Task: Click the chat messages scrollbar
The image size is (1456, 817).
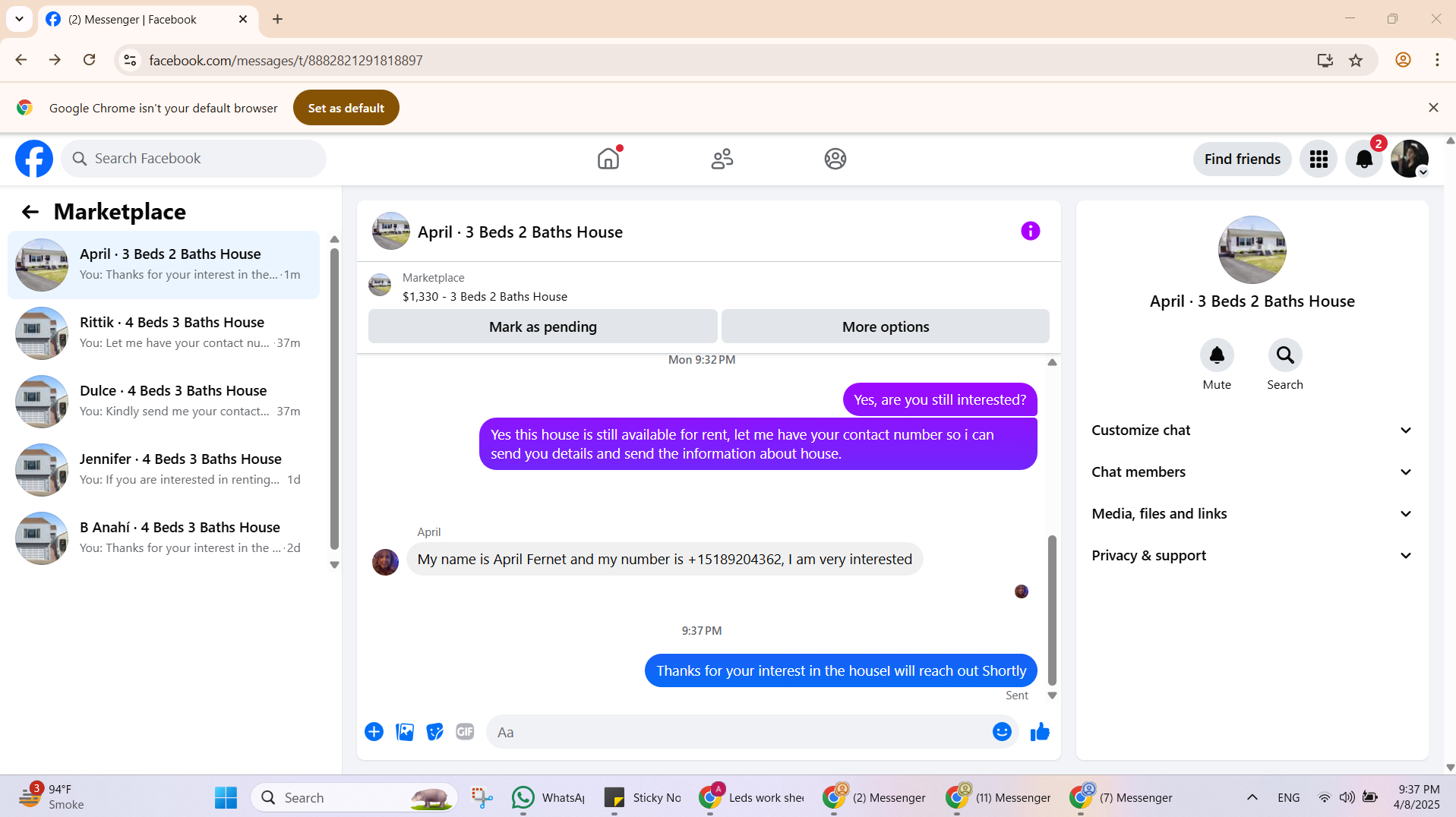Action: [x=1052, y=610]
